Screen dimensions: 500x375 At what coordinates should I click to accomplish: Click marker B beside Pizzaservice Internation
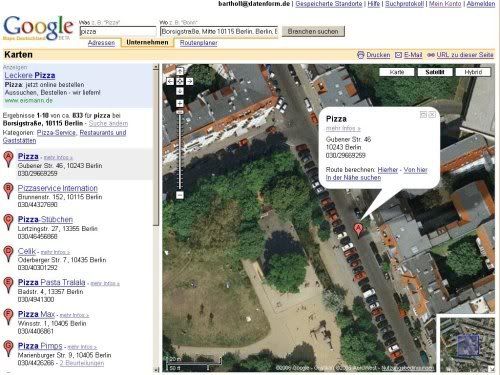coord(8,191)
